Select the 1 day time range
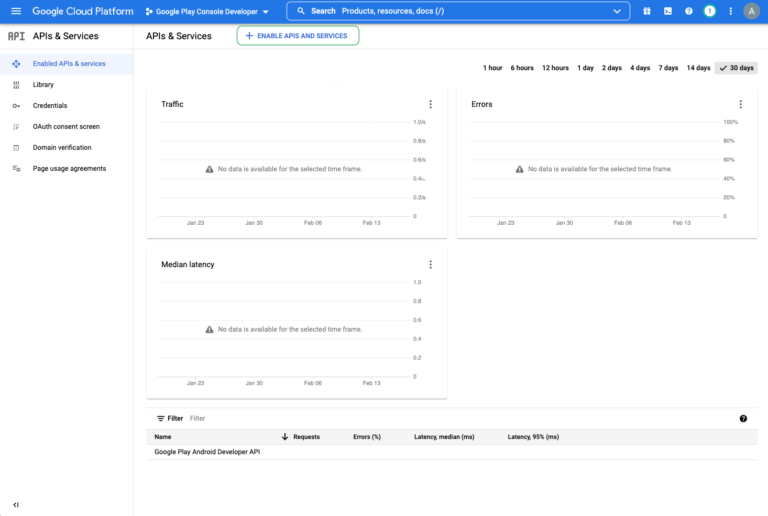The width and height of the screenshot is (768, 516). click(x=585, y=68)
